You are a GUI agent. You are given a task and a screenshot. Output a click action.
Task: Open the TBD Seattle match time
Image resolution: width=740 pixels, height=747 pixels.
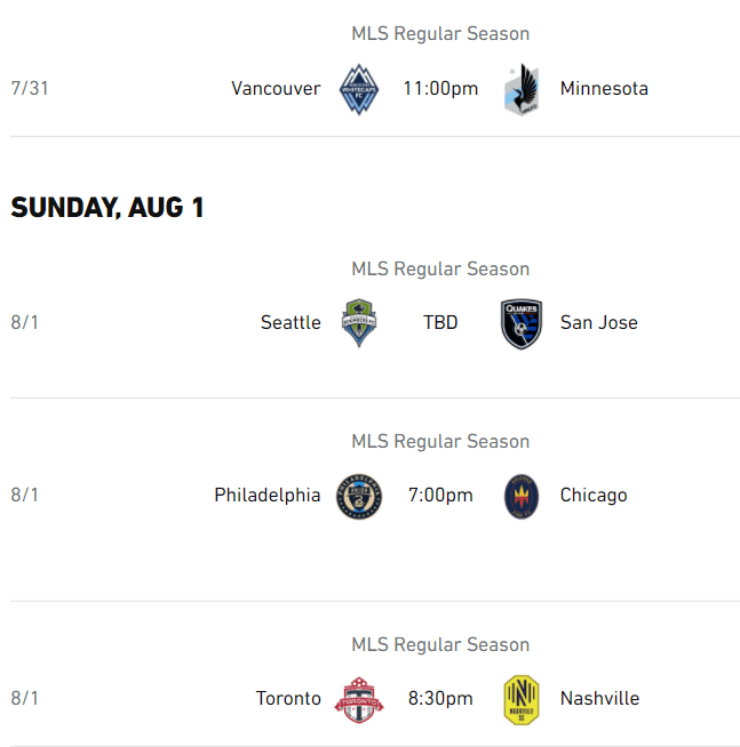pyautogui.click(x=441, y=323)
